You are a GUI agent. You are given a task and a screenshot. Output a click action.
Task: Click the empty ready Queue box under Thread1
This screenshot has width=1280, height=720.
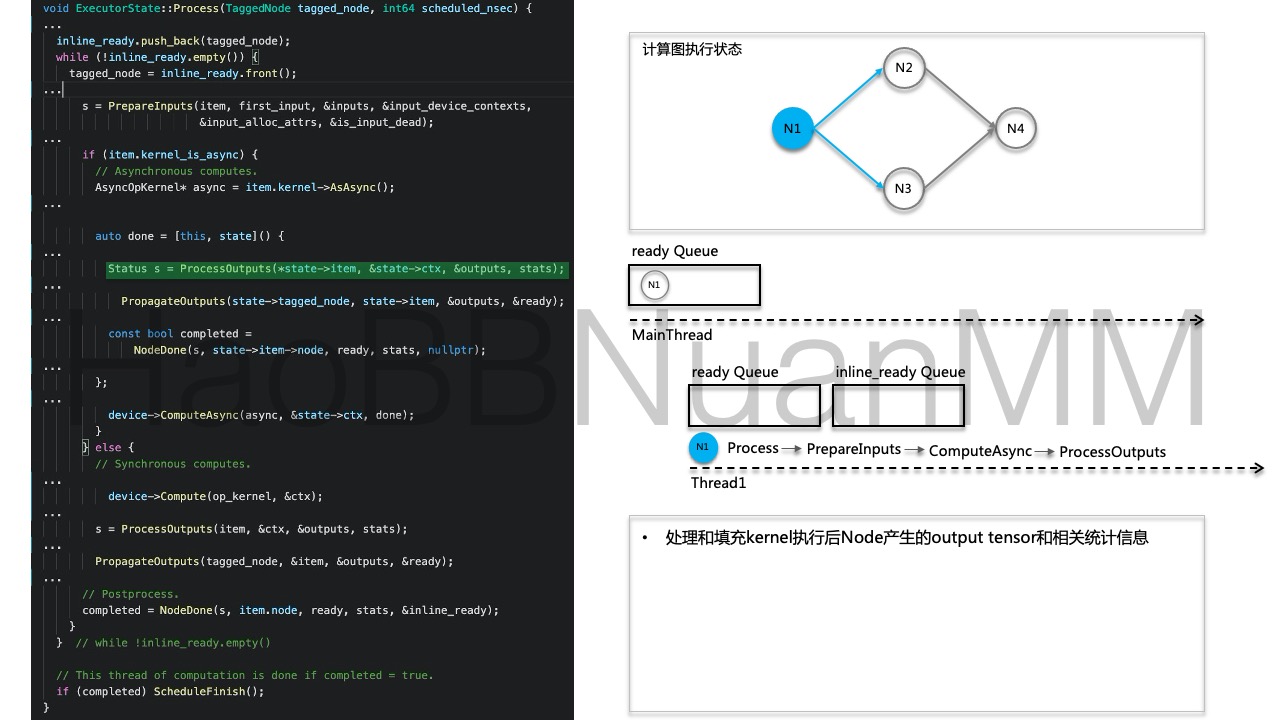point(753,405)
